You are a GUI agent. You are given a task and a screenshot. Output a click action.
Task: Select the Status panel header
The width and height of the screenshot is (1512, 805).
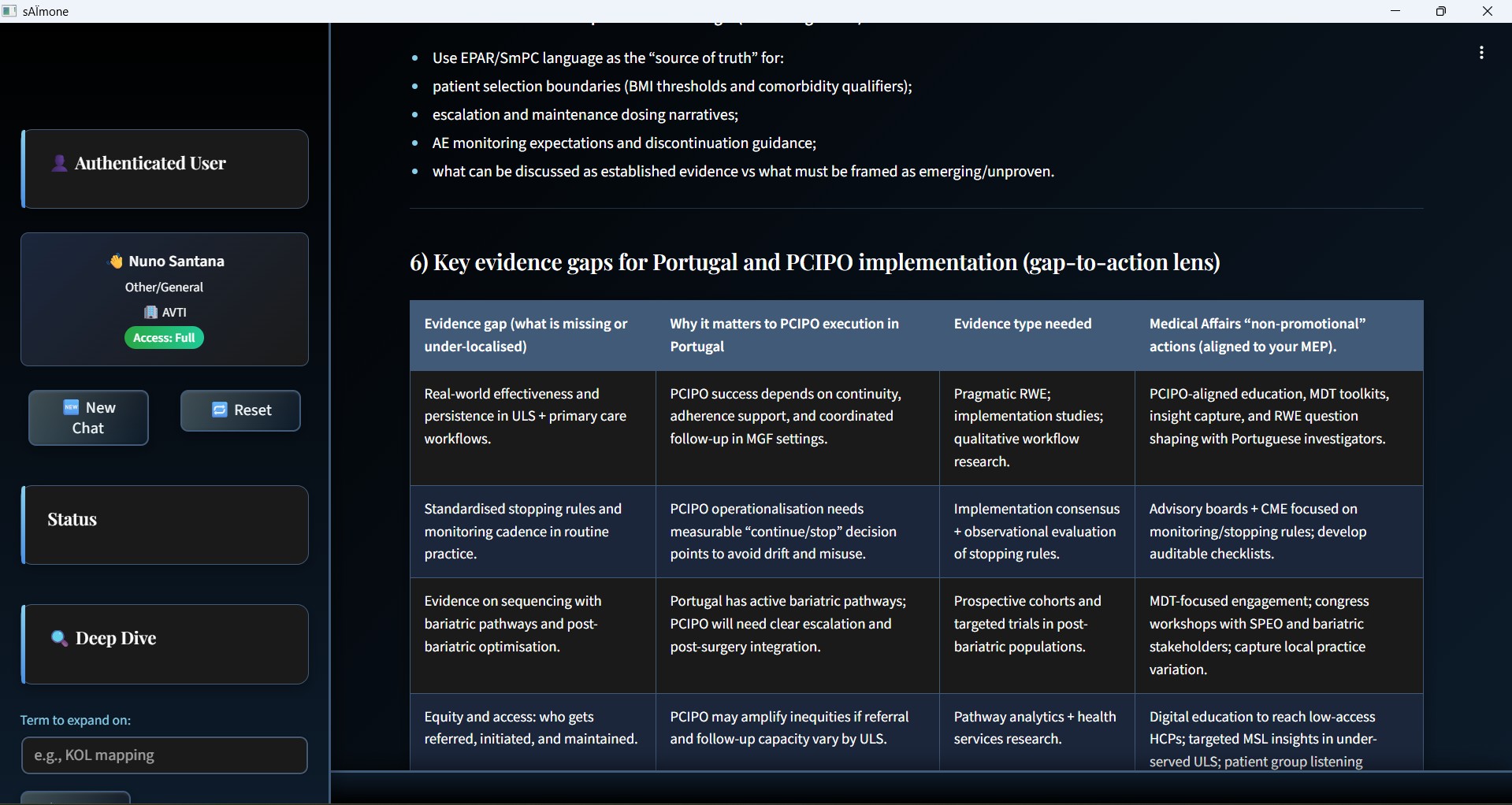(72, 520)
